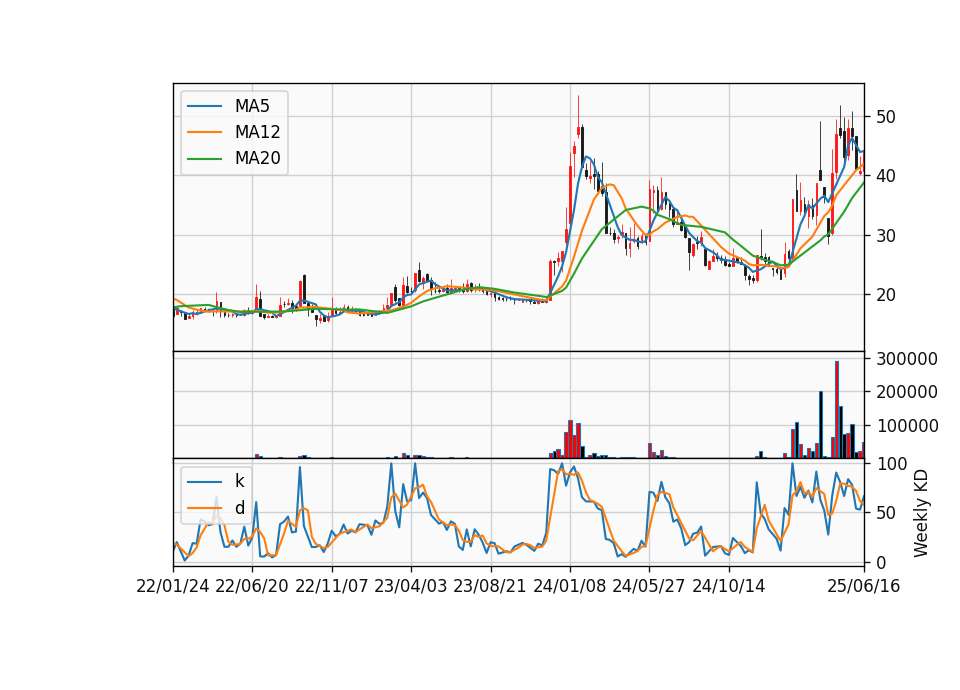960x690 pixels.
Task: Click the KD axis value 50
Action: tap(885, 513)
